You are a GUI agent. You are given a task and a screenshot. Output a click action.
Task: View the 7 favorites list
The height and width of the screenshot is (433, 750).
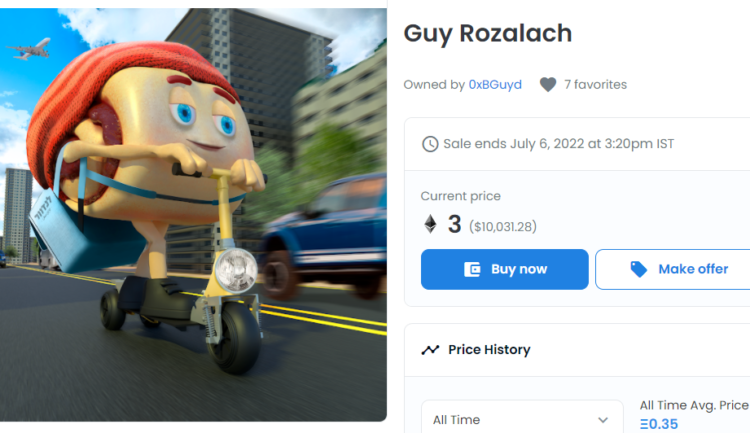point(595,85)
